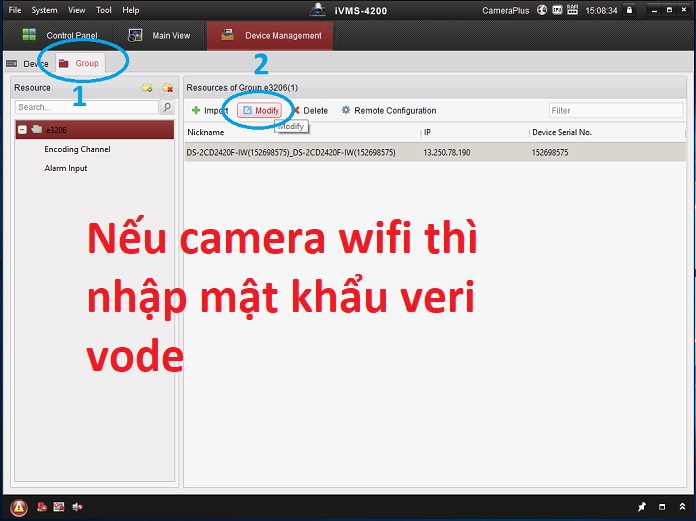The width and height of the screenshot is (696, 521).
Task: Click the CameraPlus user label
Action: (505, 10)
